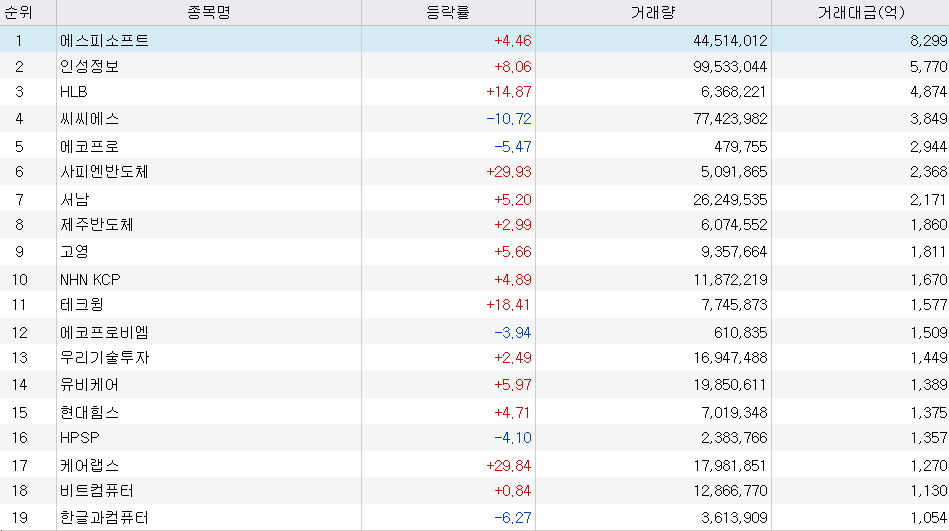The image size is (949, 531).
Task: Open the HPSP stock row
Action: click(x=474, y=437)
